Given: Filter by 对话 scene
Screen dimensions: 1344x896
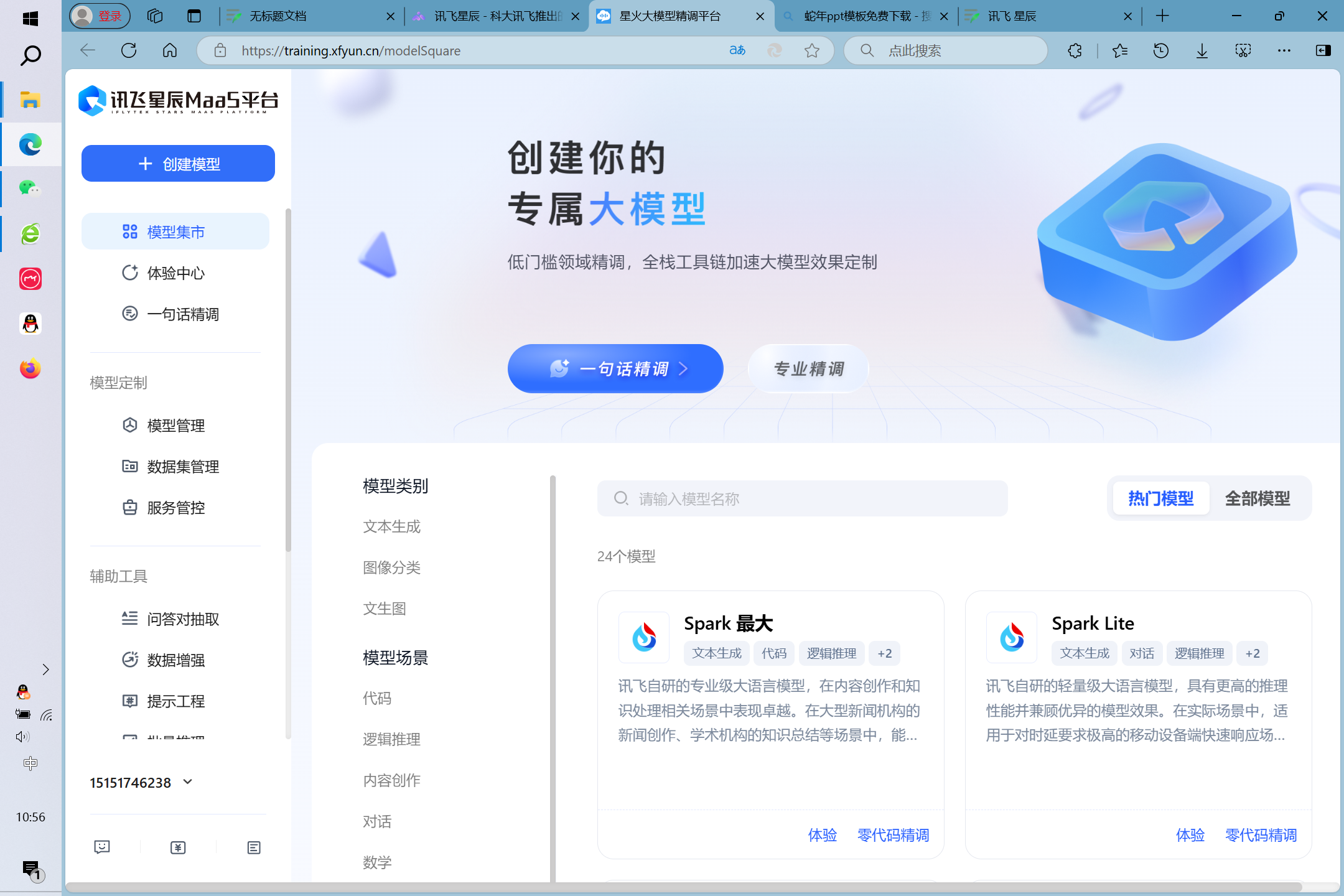Looking at the screenshot, I should click(377, 821).
